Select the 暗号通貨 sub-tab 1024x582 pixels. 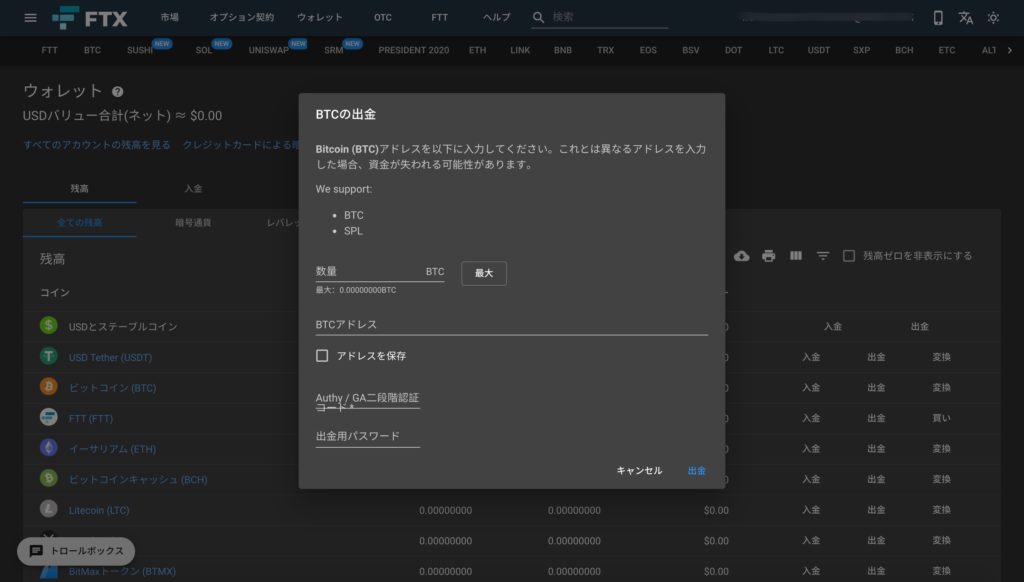[x=193, y=223]
